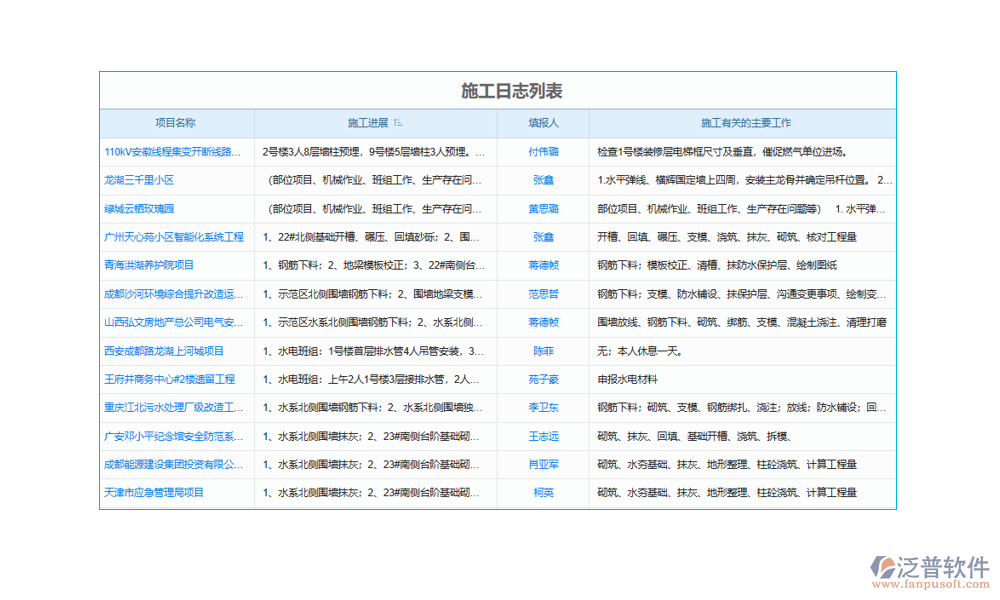Click reporter name 付伟璐
1000x600 pixels.
point(543,152)
